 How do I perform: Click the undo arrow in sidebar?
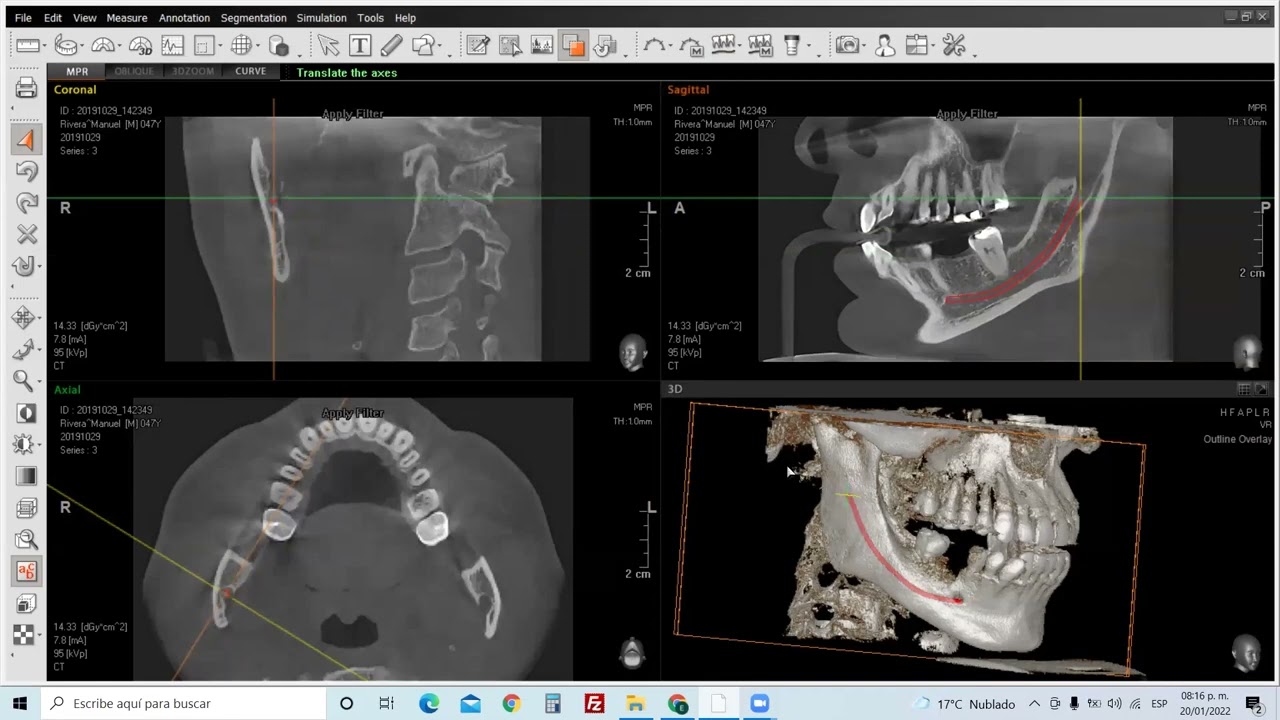pos(26,171)
